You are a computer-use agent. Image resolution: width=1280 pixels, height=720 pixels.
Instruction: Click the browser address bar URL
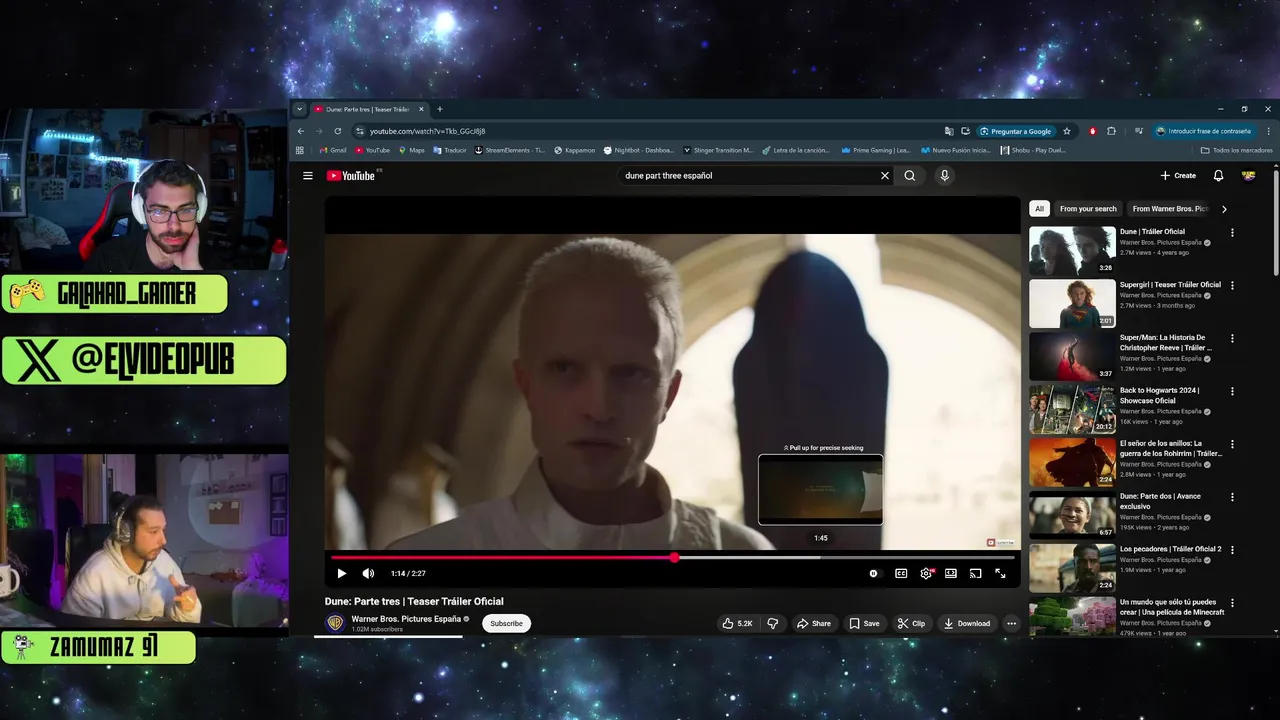pyautogui.click(x=427, y=131)
